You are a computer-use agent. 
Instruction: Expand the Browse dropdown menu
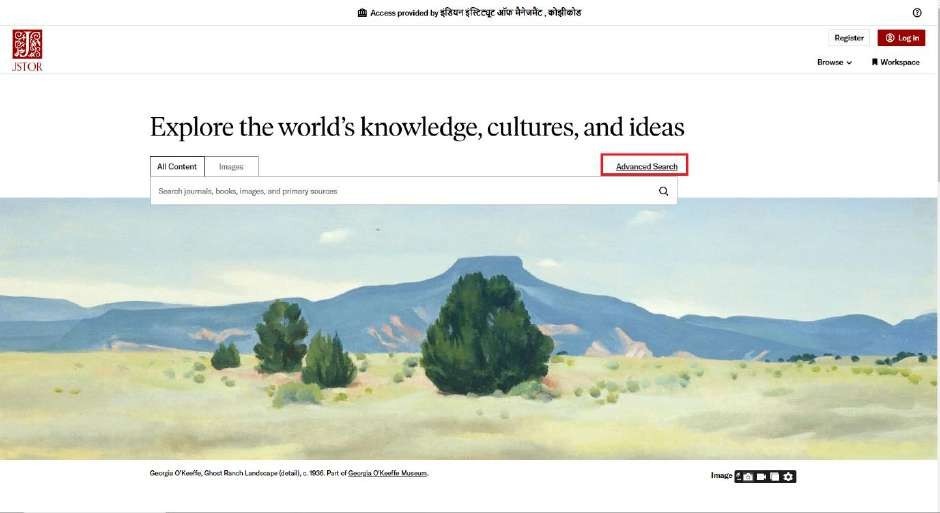(834, 62)
